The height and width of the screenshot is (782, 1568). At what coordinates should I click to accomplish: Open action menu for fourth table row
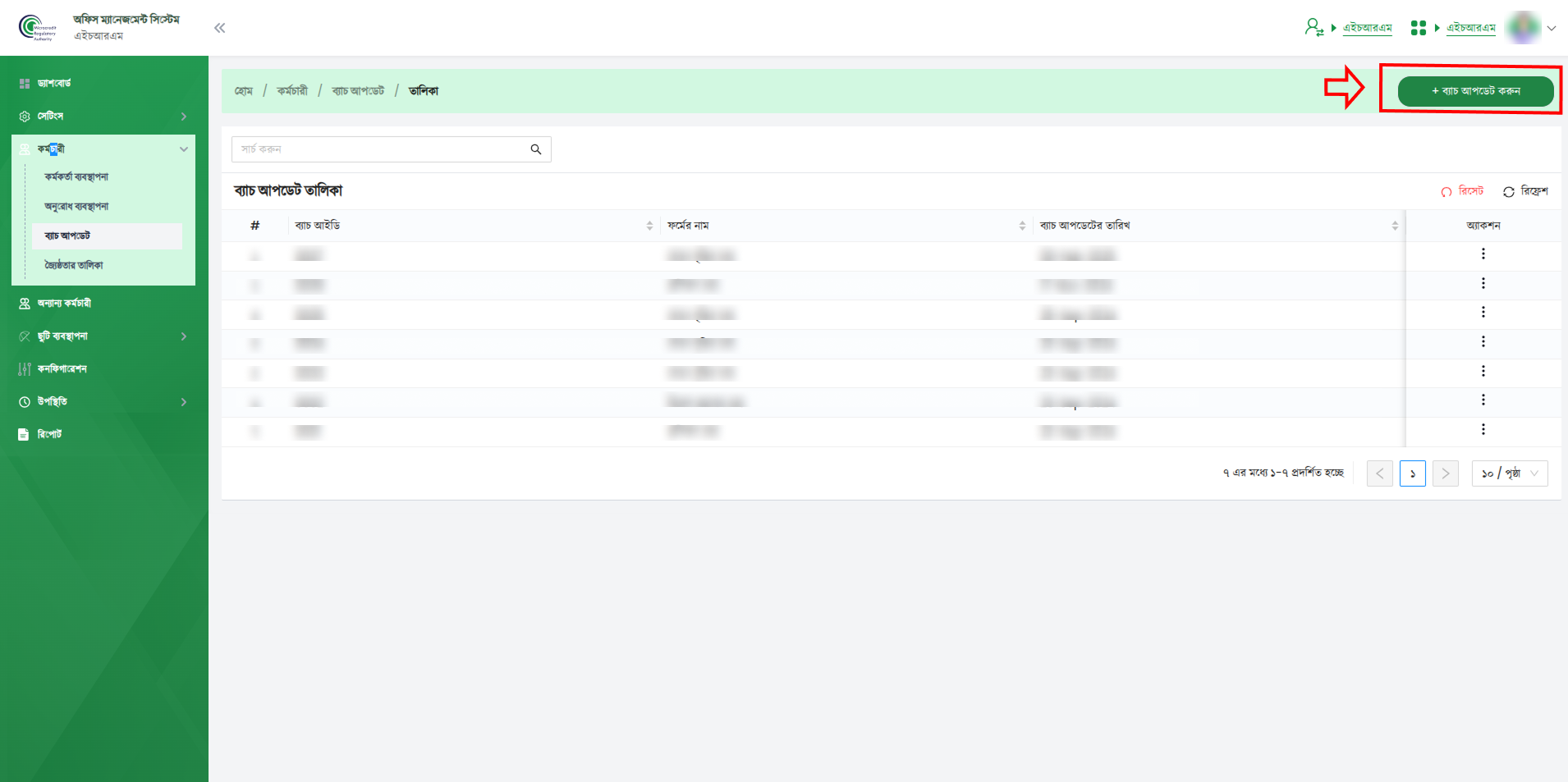pyautogui.click(x=1483, y=342)
